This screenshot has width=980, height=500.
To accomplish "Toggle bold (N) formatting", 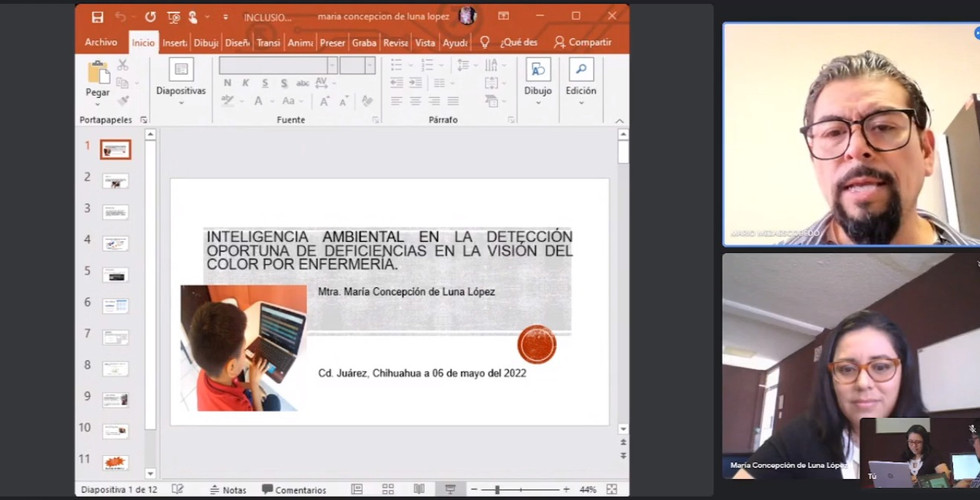I will tap(228, 82).
